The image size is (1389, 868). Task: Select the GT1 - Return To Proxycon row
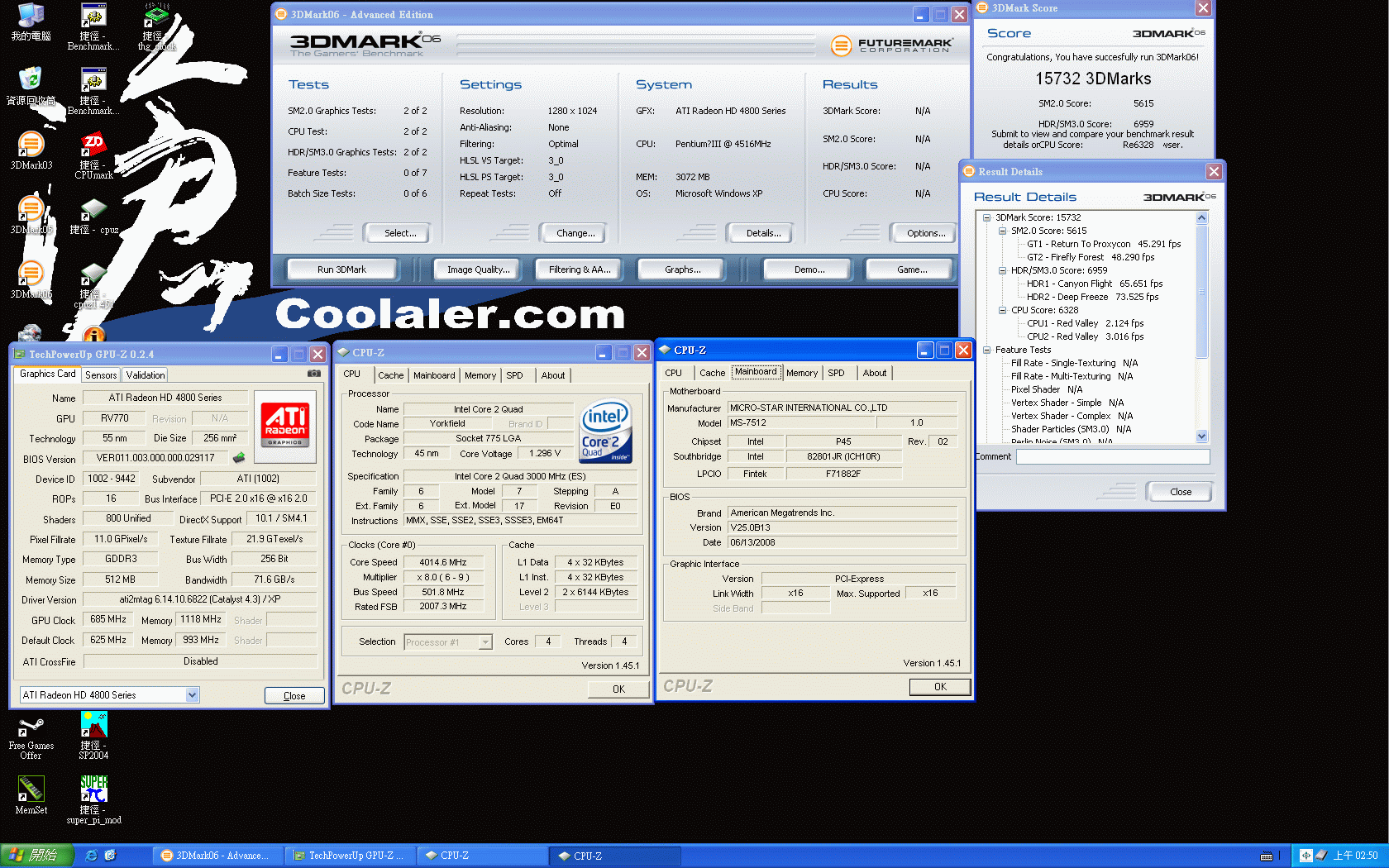pyautogui.click(x=1104, y=245)
